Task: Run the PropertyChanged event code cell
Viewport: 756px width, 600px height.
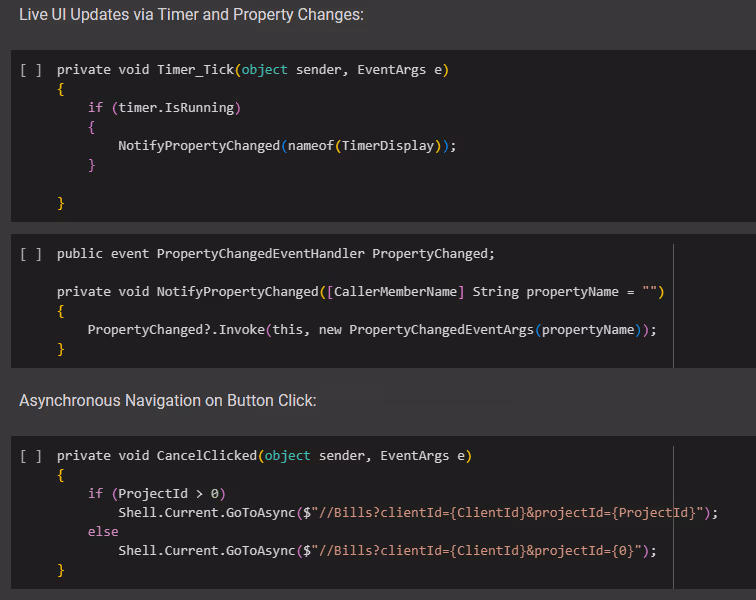Action: click(31, 254)
